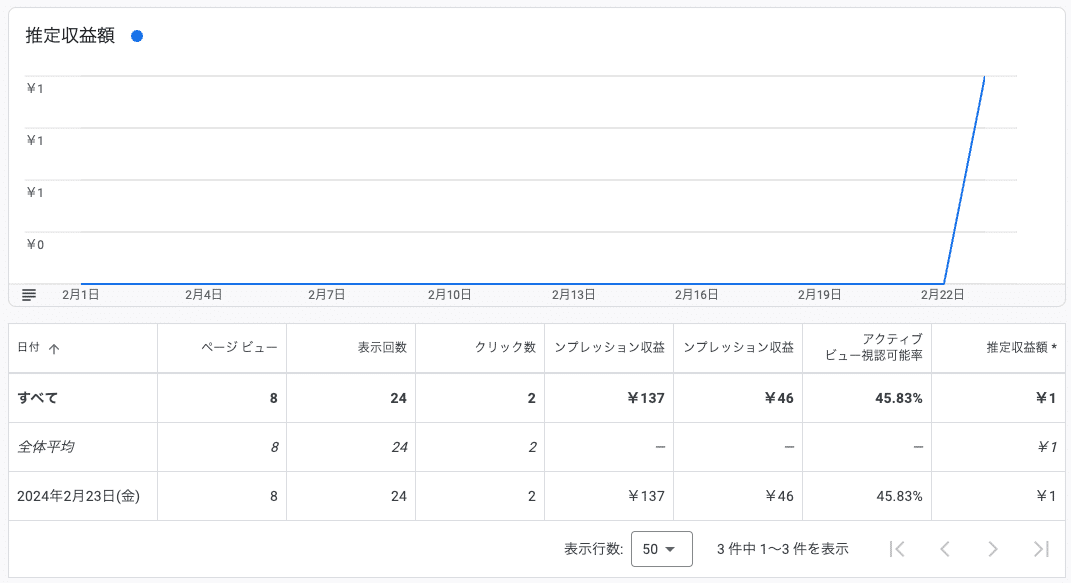The image size is (1071, 583).
Task: Sort by ページビュー column header
Action: coord(239,348)
